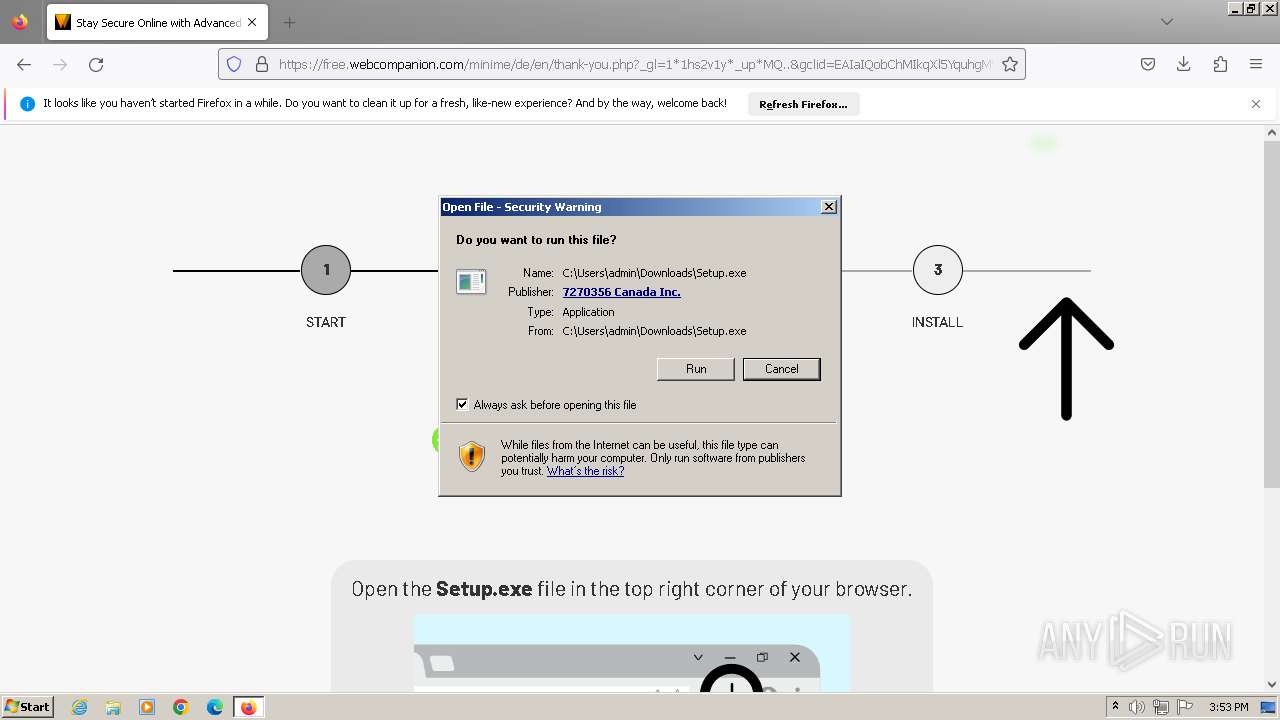Image resolution: width=1280 pixels, height=720 pixels.
Task: Close the Security Warning dialog with X
Action: point(828,207)
